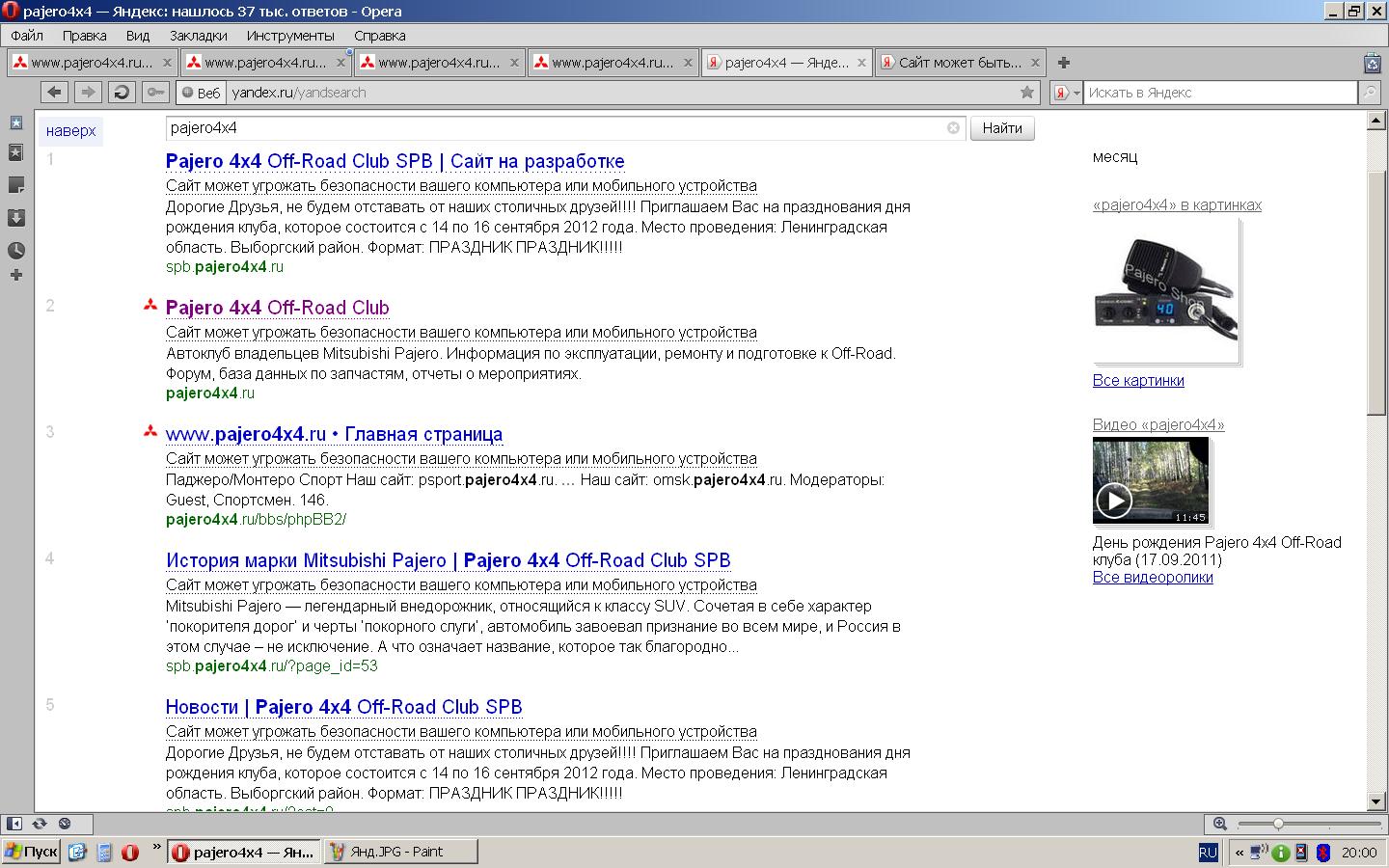The image size is (1389, 868).
Task: Open the Downloads sidebar panel
Action: [16, 217]
